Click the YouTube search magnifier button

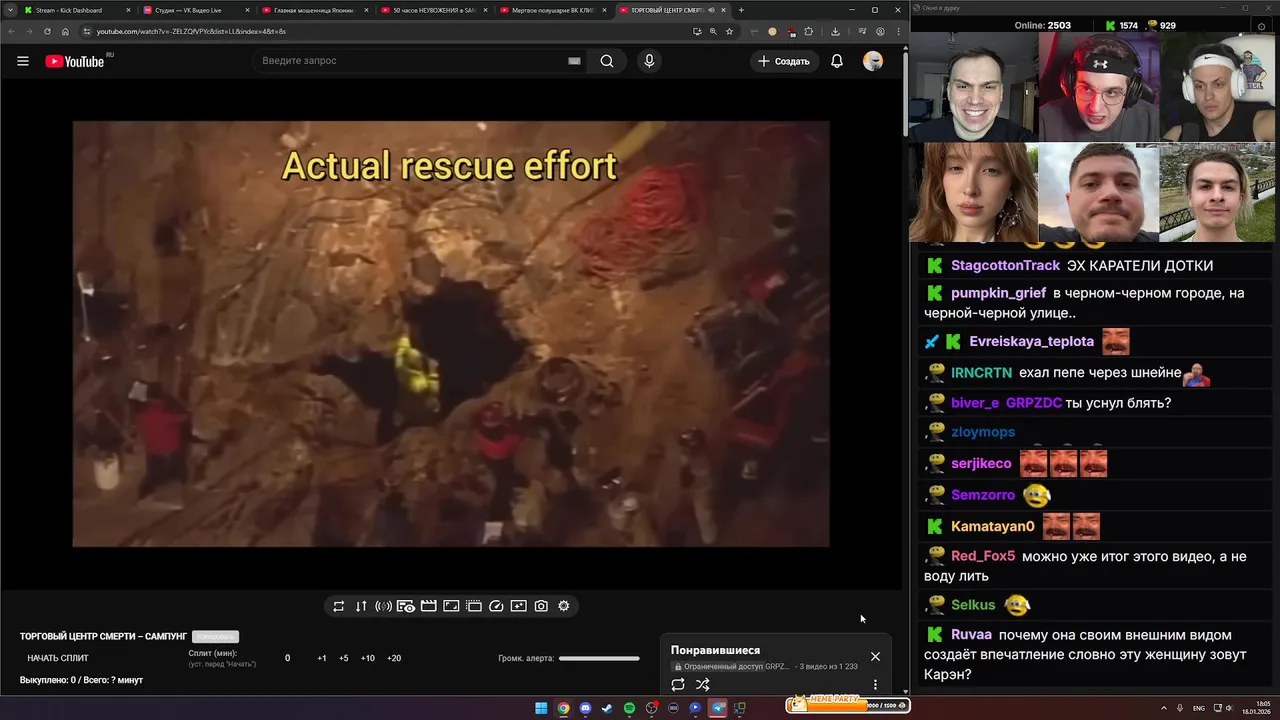tap(607, 61)
